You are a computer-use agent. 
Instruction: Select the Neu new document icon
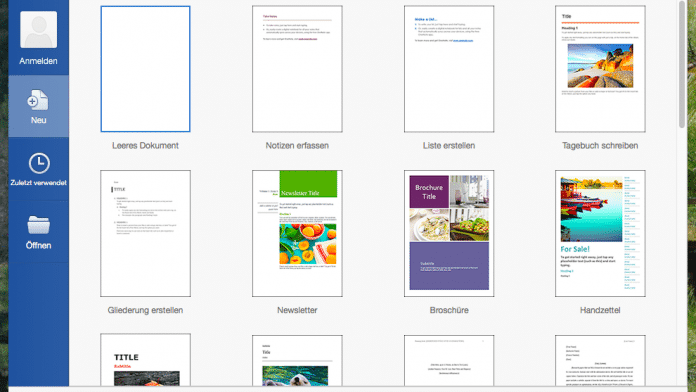38,100
